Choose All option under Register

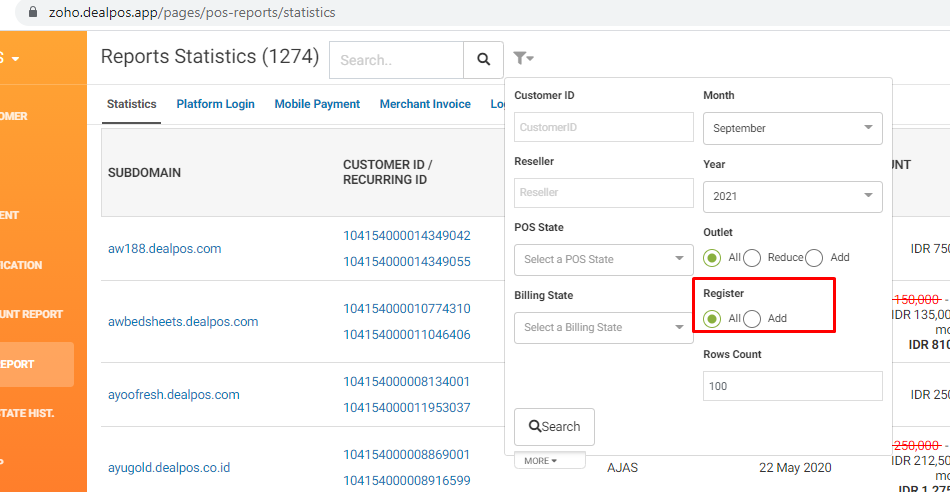pos(712,318)
